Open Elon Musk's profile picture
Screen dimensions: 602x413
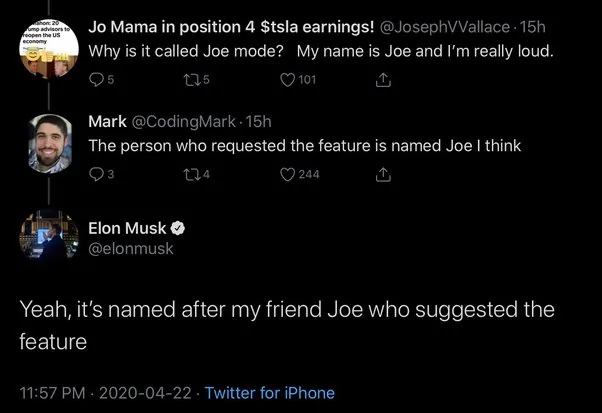click(49, 236)
